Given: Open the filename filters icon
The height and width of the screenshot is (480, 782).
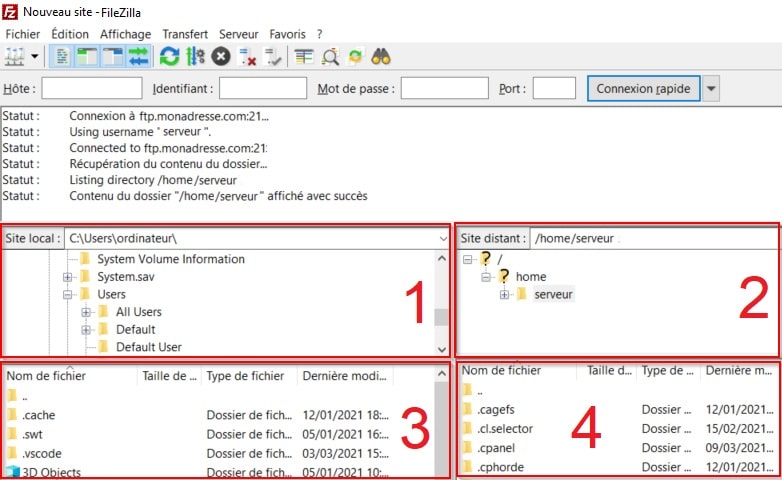Looking at the screenshot, I should (304, 57).
